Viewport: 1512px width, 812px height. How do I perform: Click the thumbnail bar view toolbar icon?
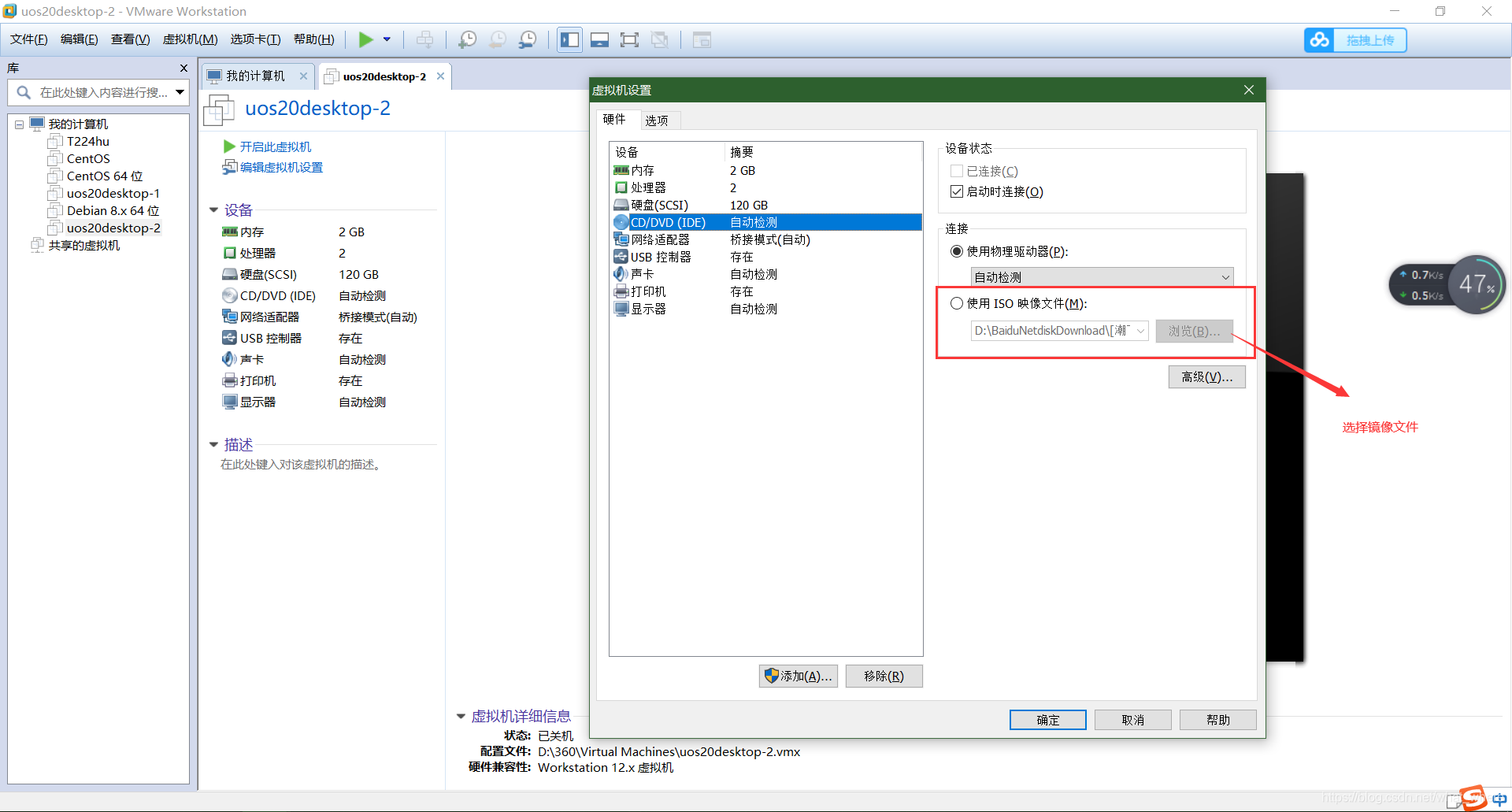pos(599,39)
